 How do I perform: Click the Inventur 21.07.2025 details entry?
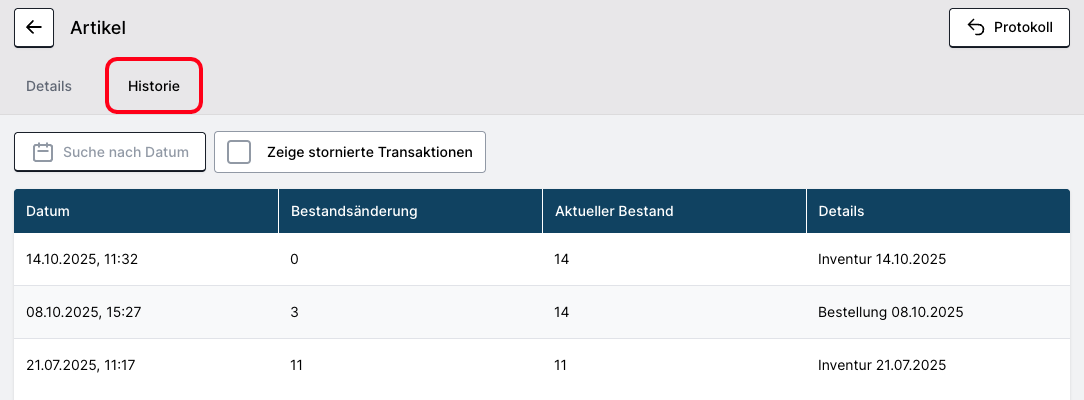882,365
